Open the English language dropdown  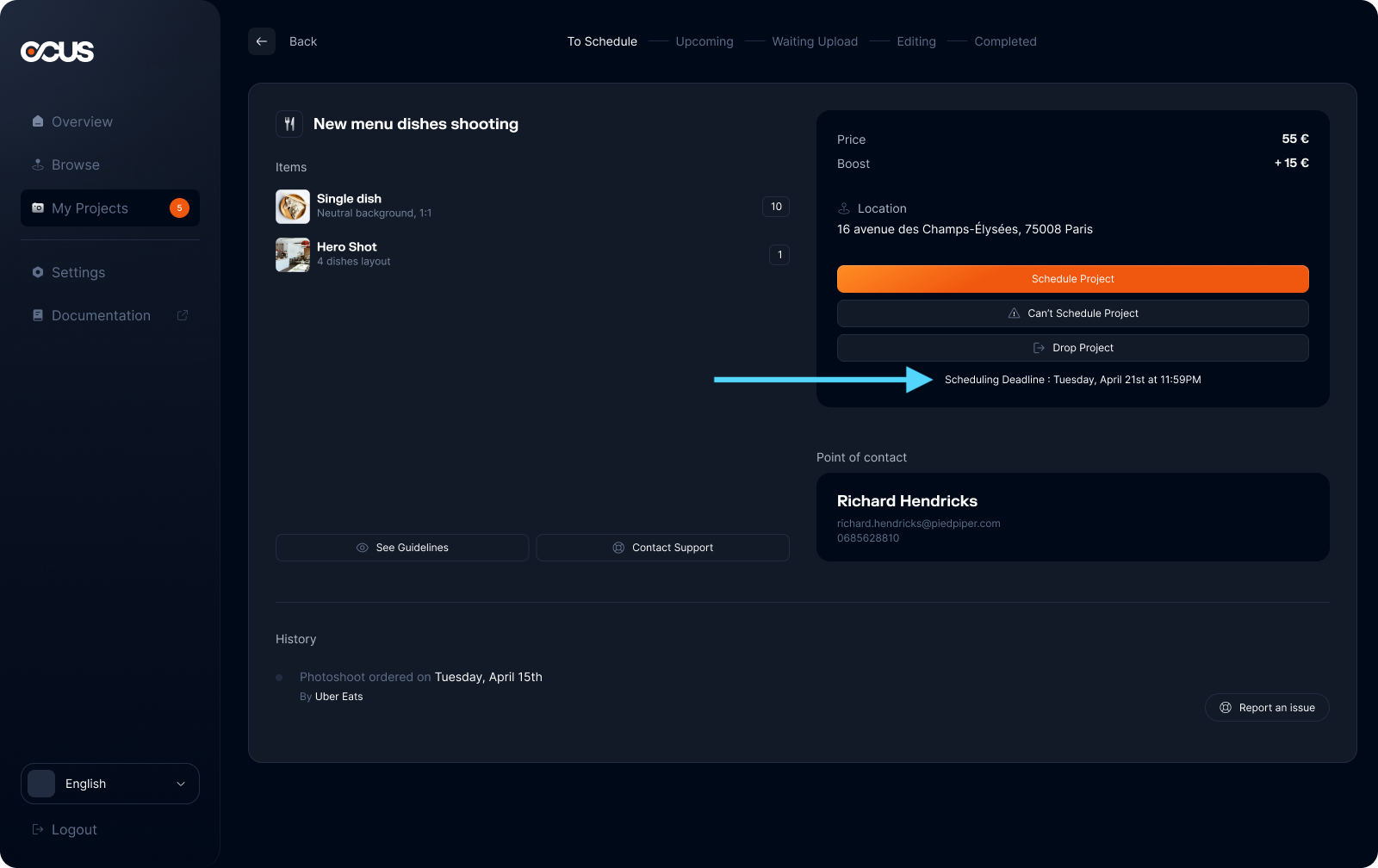click(x=110, y=784)
